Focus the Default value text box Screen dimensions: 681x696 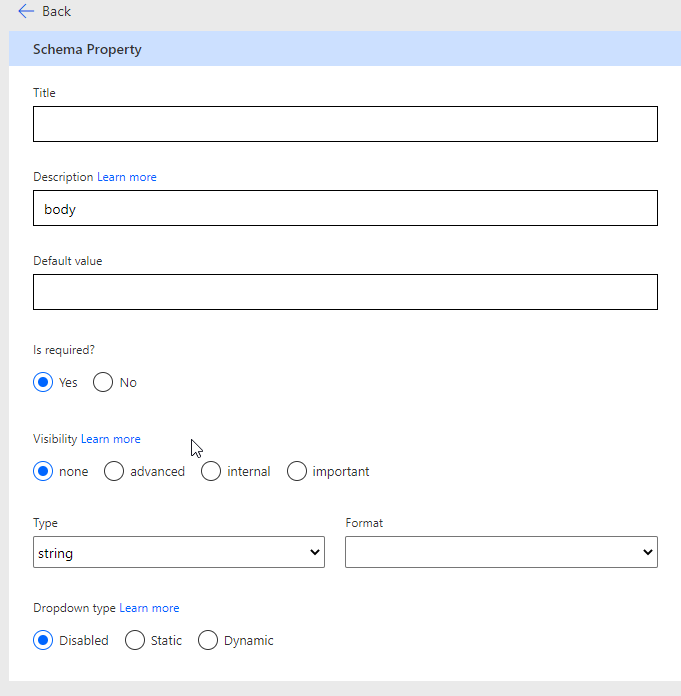[x=345, y=292]
